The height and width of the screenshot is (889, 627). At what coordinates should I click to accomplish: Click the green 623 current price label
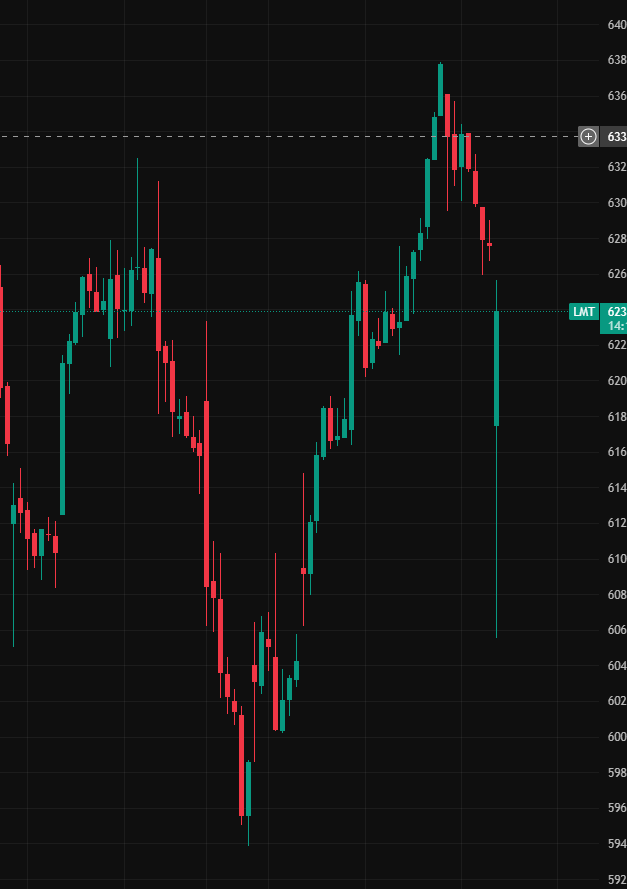tap(616, 312)
